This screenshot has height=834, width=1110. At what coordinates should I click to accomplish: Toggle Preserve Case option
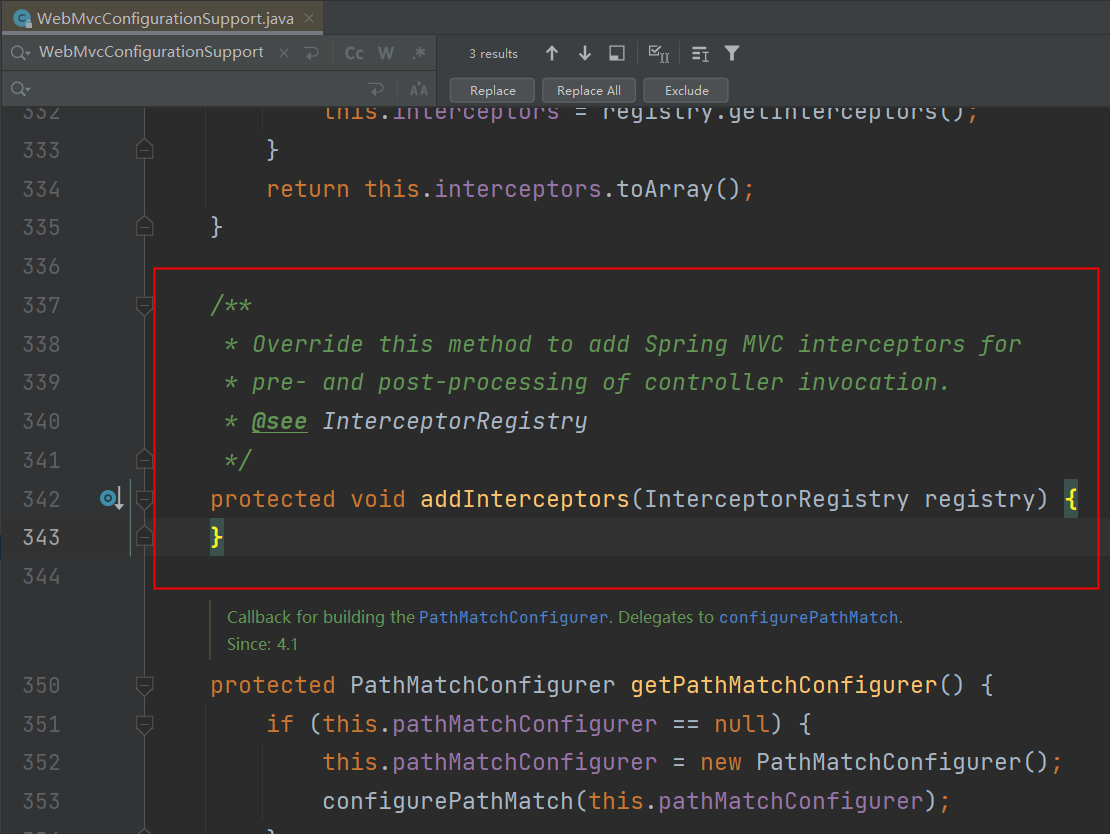coord(419,89)
